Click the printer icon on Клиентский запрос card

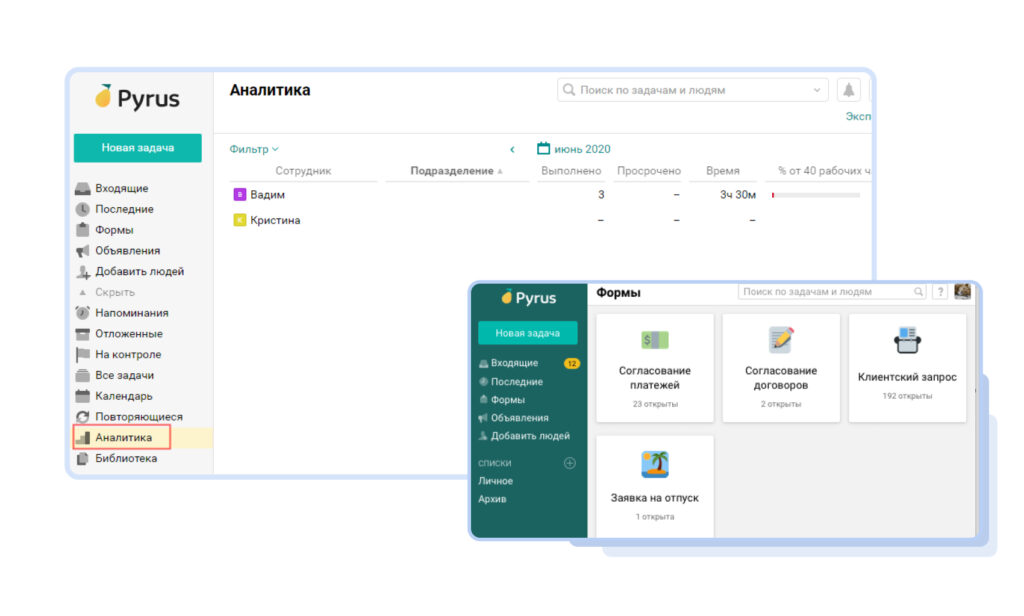[907, 340]
